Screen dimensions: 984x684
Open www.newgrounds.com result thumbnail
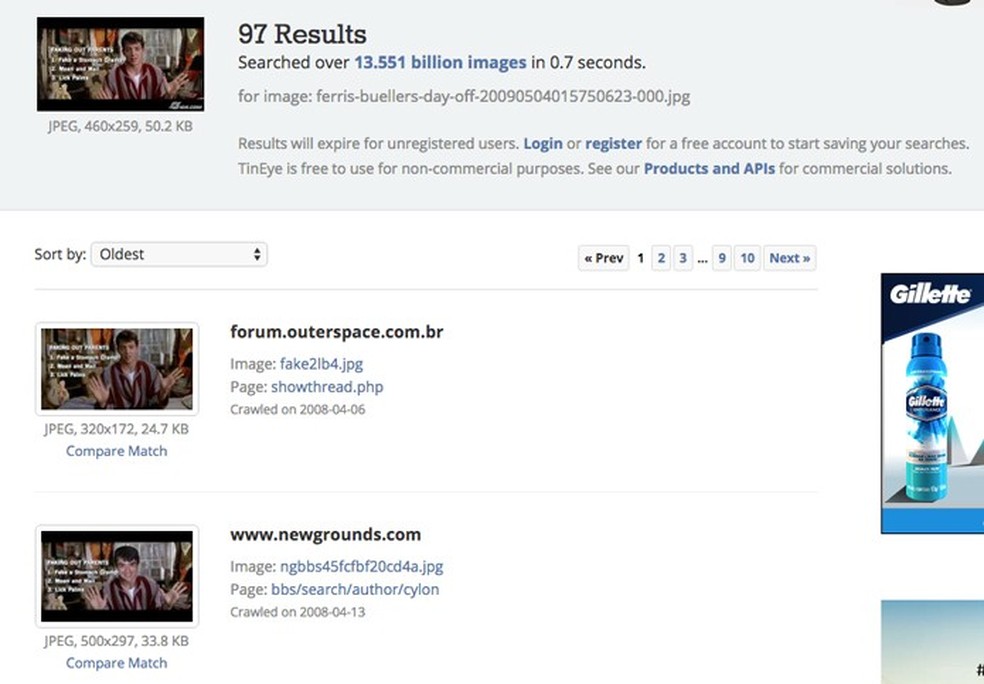[x=117, y=576]
